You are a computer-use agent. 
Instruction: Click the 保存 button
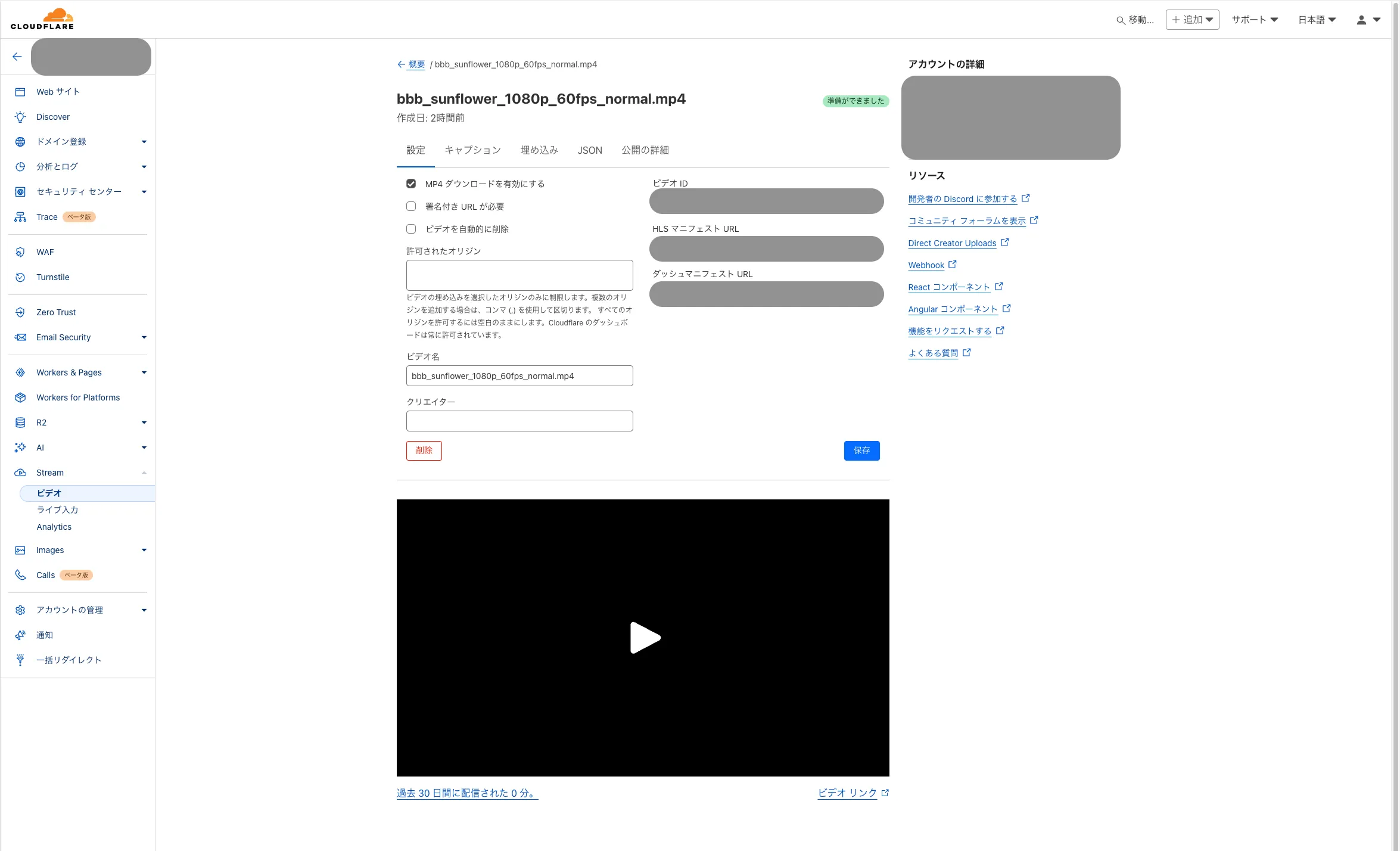861,451
